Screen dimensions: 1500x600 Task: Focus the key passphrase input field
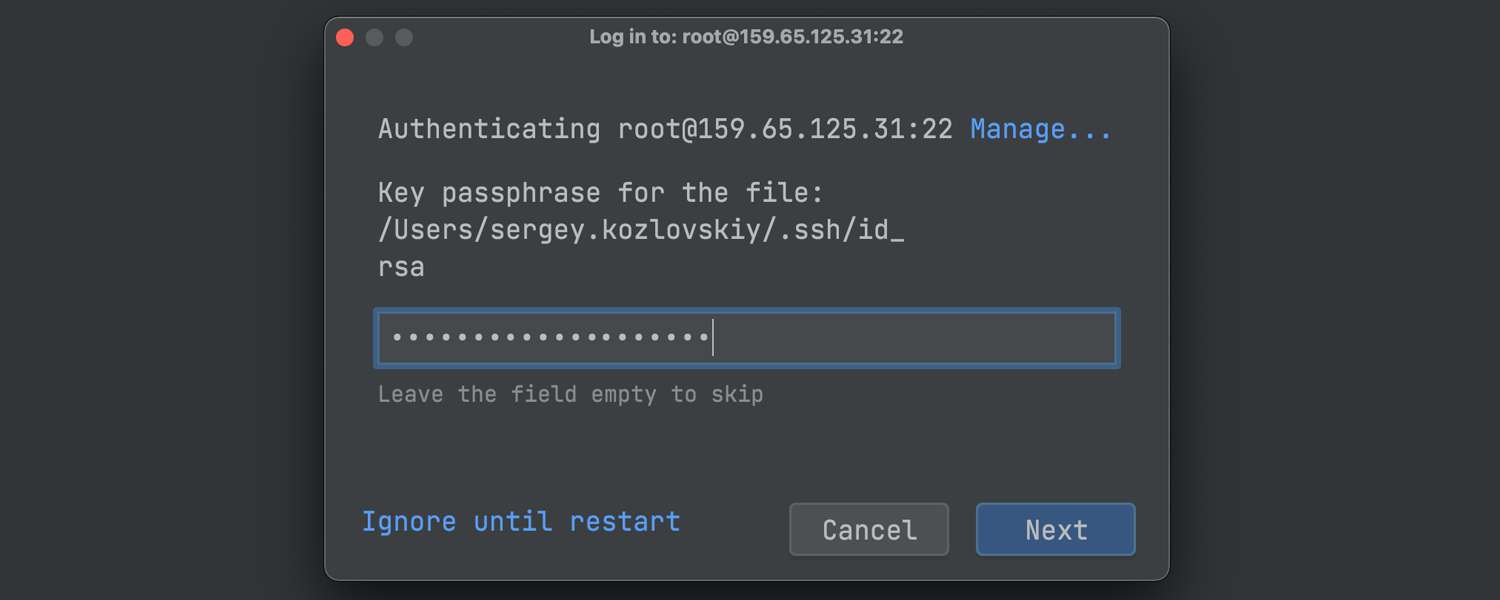coord(747,338)
